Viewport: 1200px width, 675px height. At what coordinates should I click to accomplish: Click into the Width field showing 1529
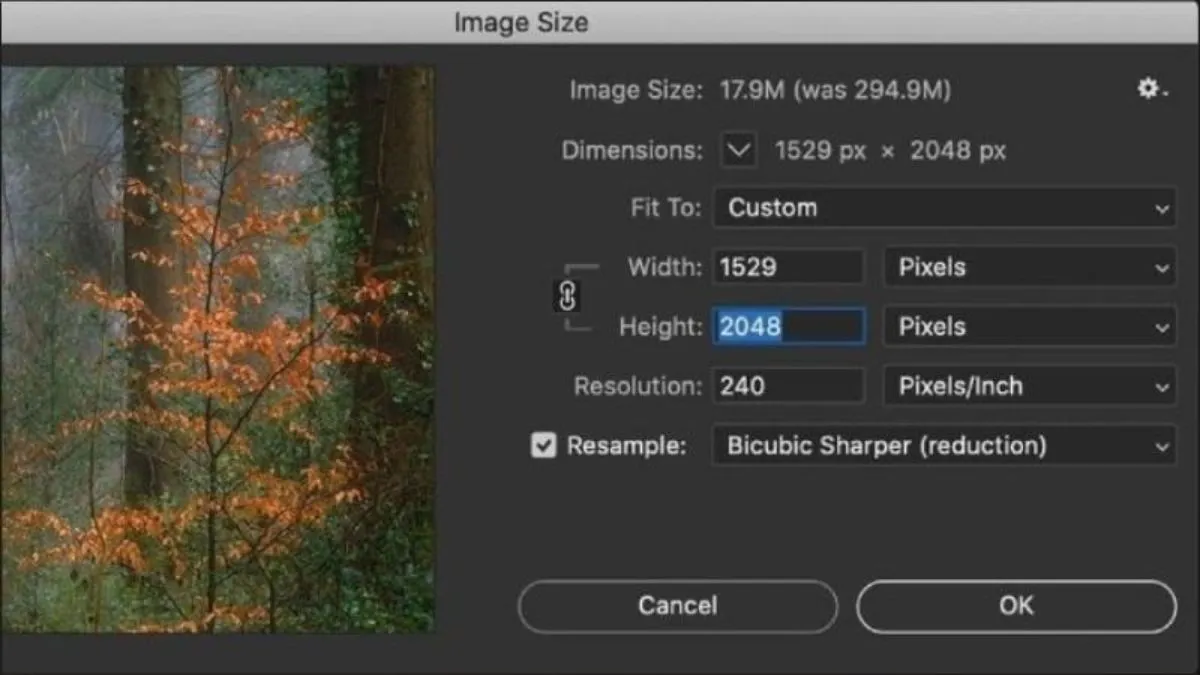point(788,268)
